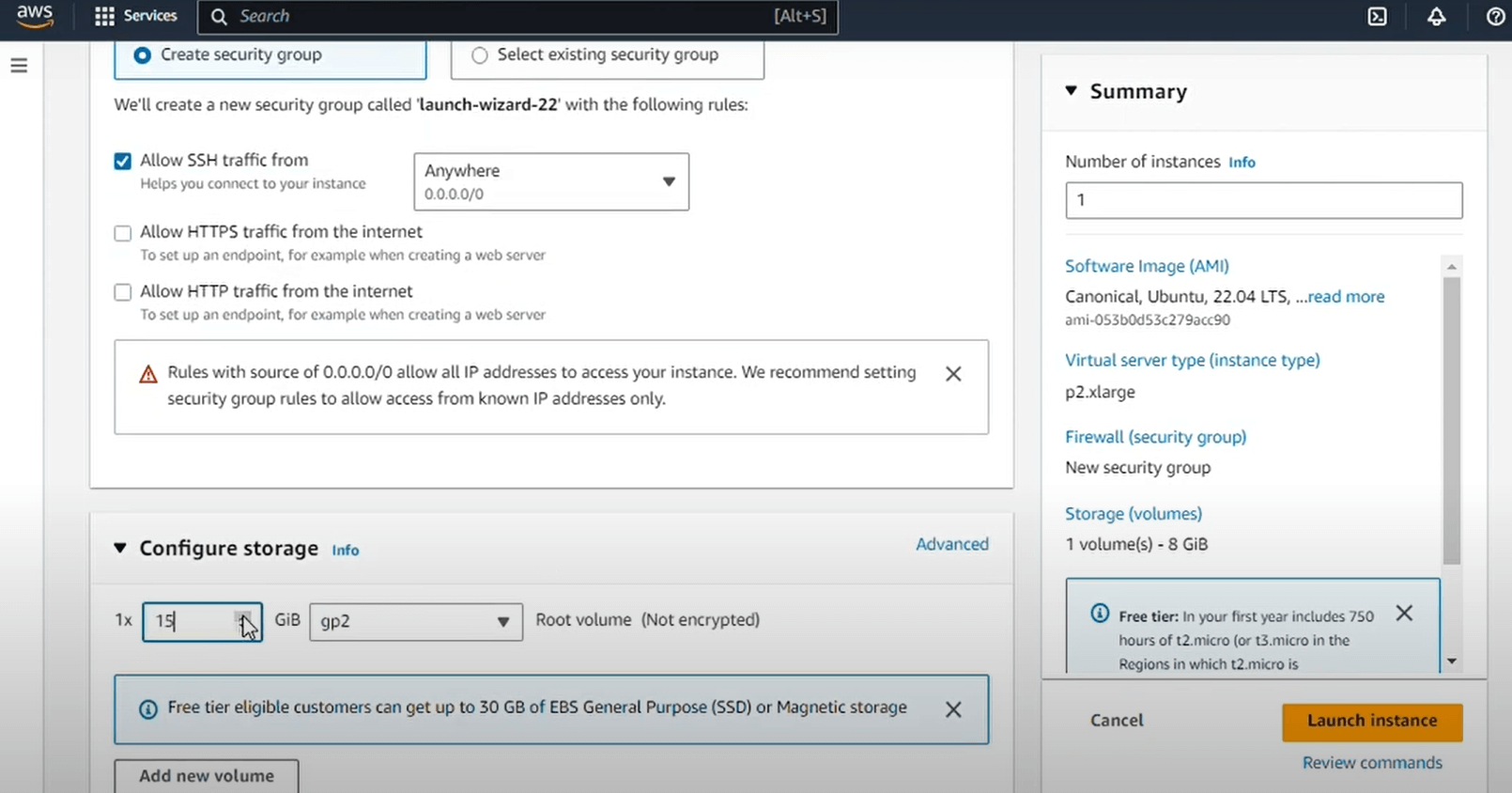
Task: Open the hamburger side navigation menu
Action: coord(19,66)
